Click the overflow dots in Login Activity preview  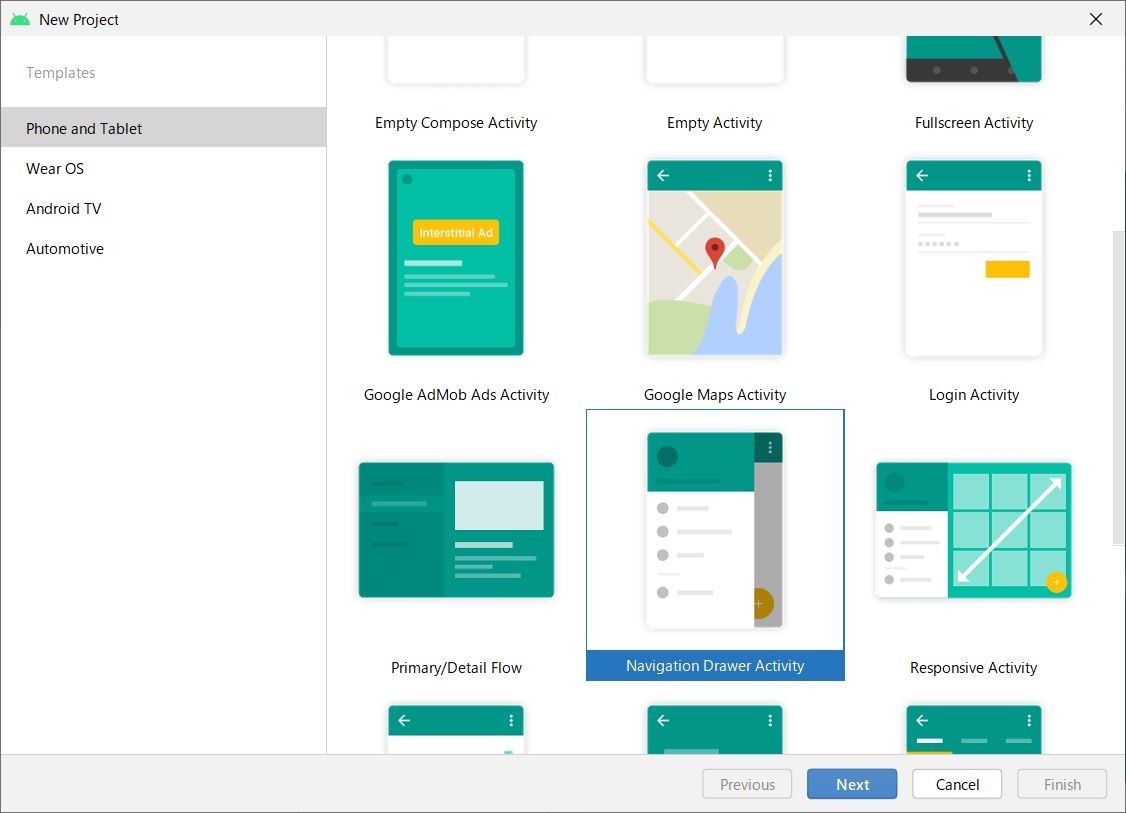coord(1029,175)
